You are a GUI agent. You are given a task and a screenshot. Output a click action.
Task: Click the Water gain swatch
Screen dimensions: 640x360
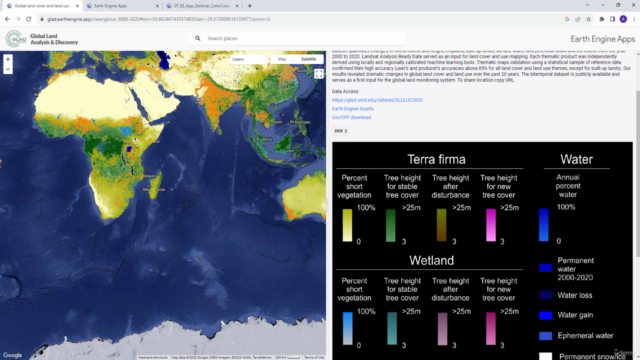point(546,315)
